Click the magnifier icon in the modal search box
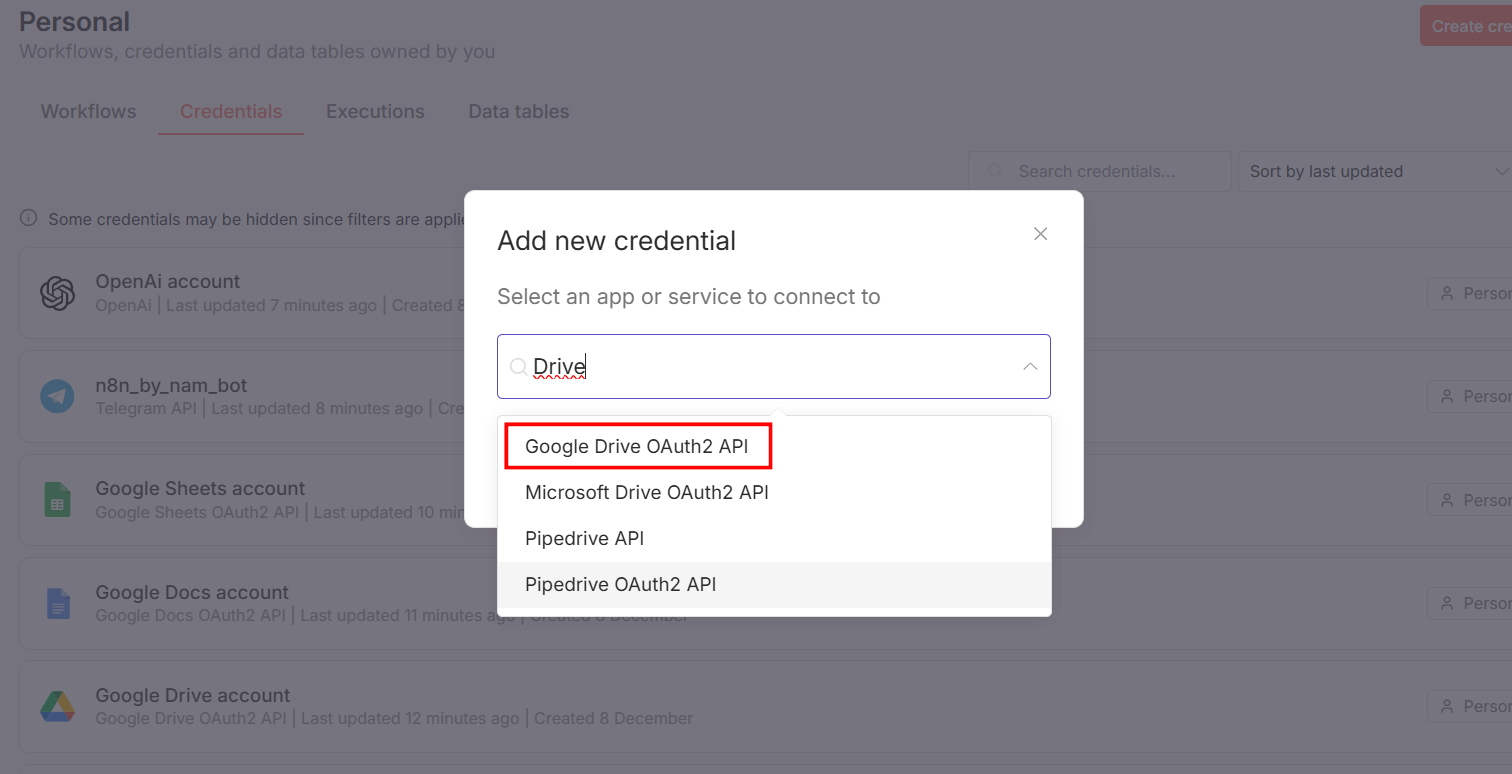 pyautogui.click(x=518, y=366)
